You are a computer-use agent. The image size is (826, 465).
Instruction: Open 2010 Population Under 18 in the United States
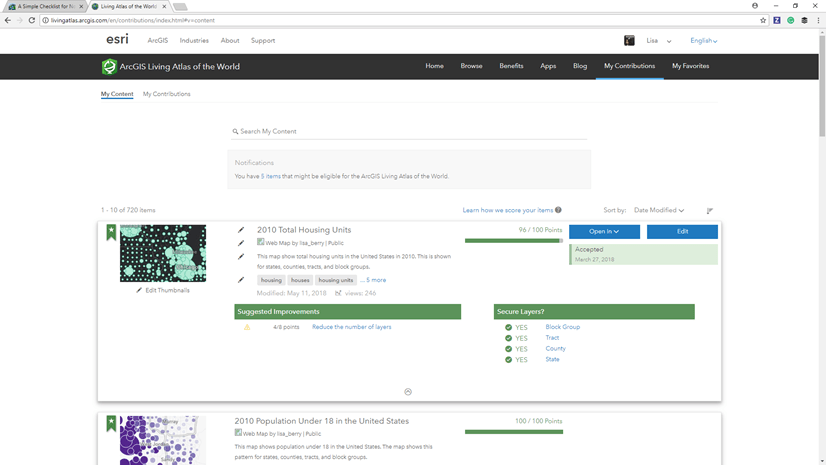point(321,421)
